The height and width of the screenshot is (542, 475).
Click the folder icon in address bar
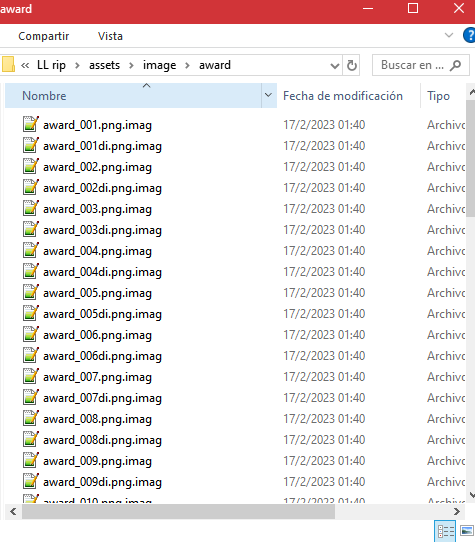click(x=8, y=65)
